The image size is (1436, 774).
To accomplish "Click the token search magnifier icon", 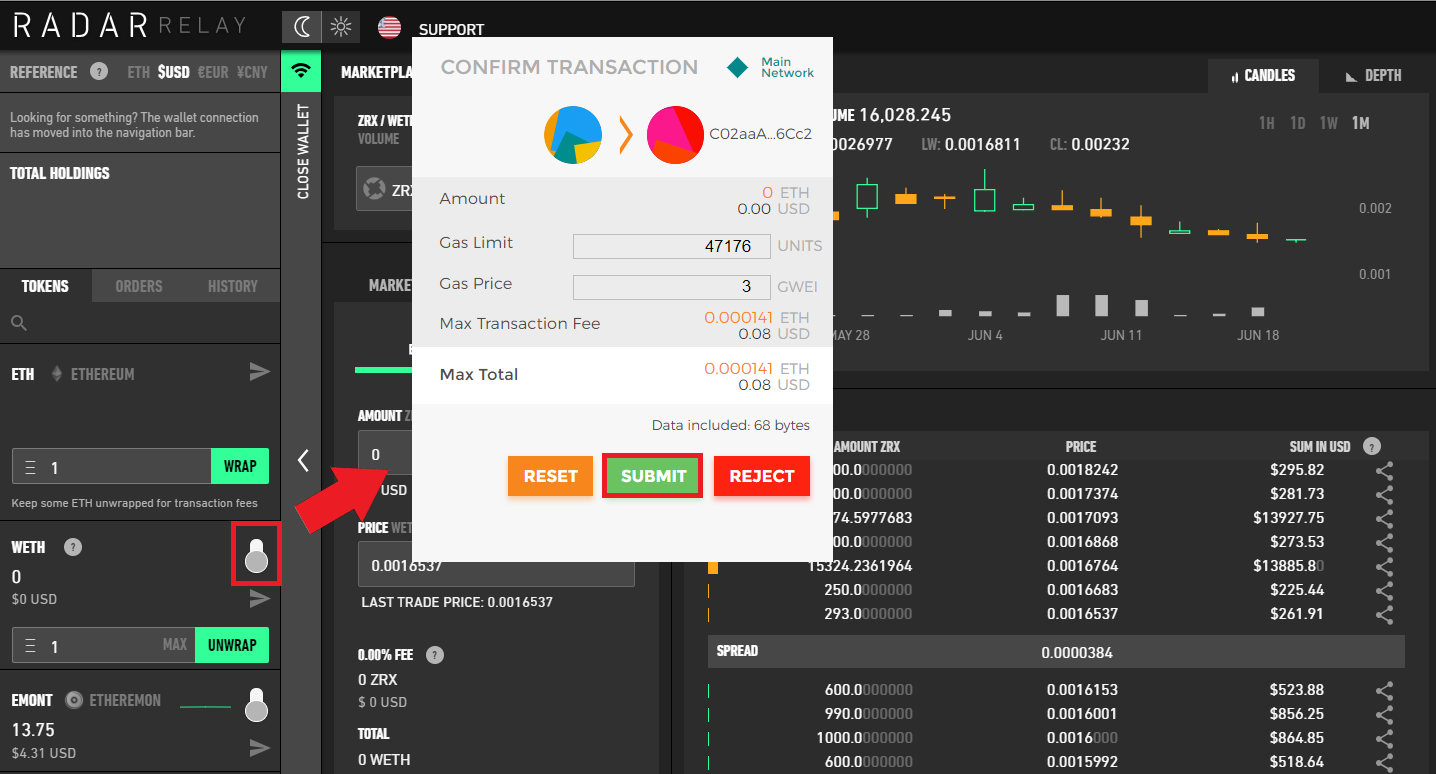I will pyautogui.click(x=19, y=323).
